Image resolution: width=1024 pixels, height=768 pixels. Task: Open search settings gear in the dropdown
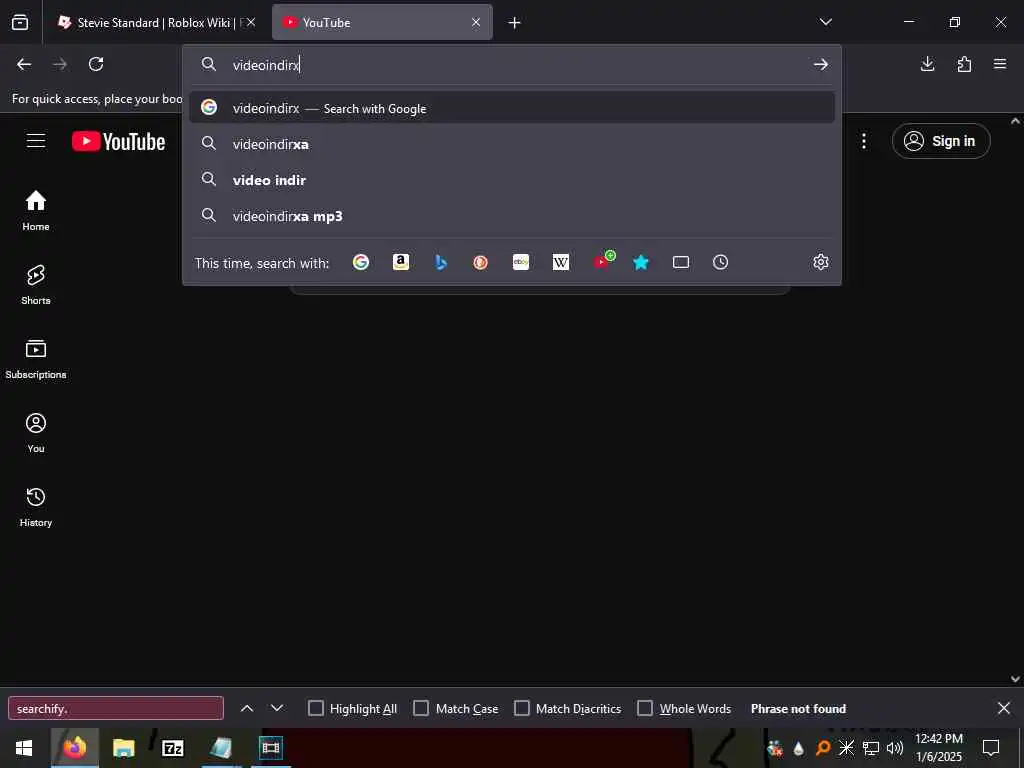click(x=821, y=263)
